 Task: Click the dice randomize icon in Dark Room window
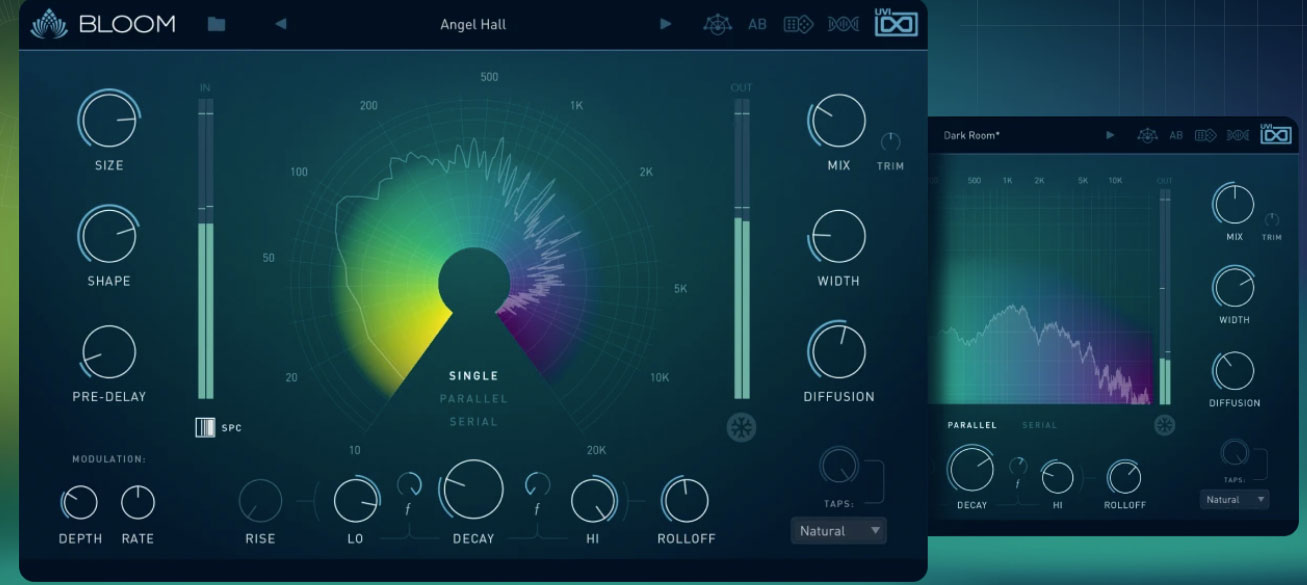1206,135
